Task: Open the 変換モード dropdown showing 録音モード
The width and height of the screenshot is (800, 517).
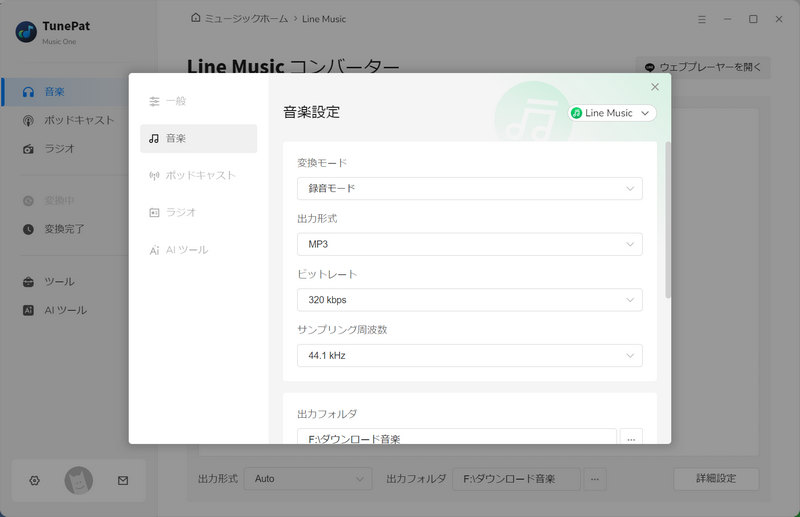Action: click(x=469, y=189)
